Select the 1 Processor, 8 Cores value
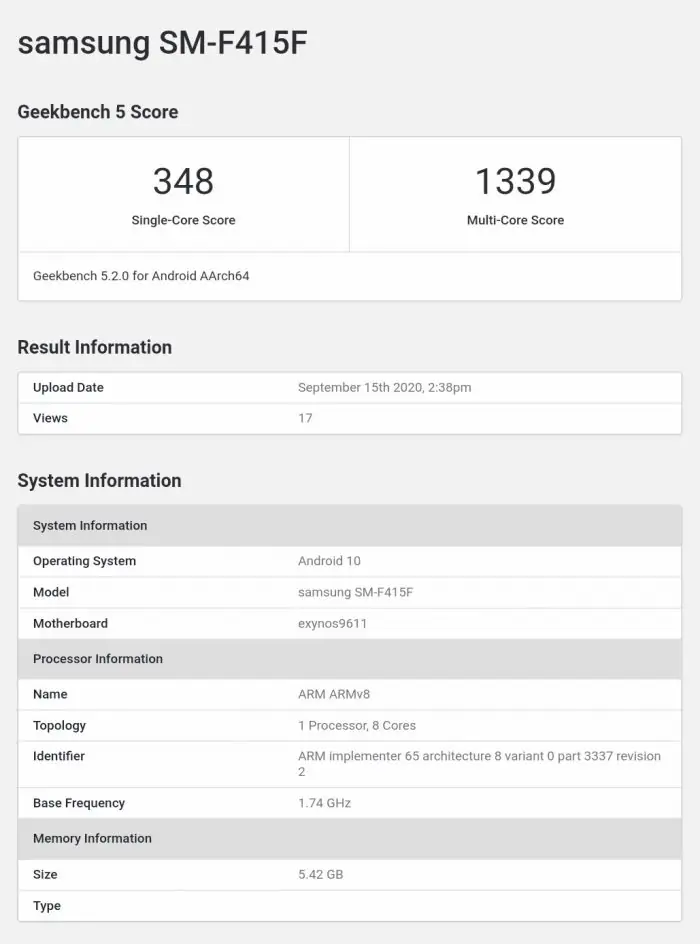This screenshot has width=700, height=944. pos(356,725)
